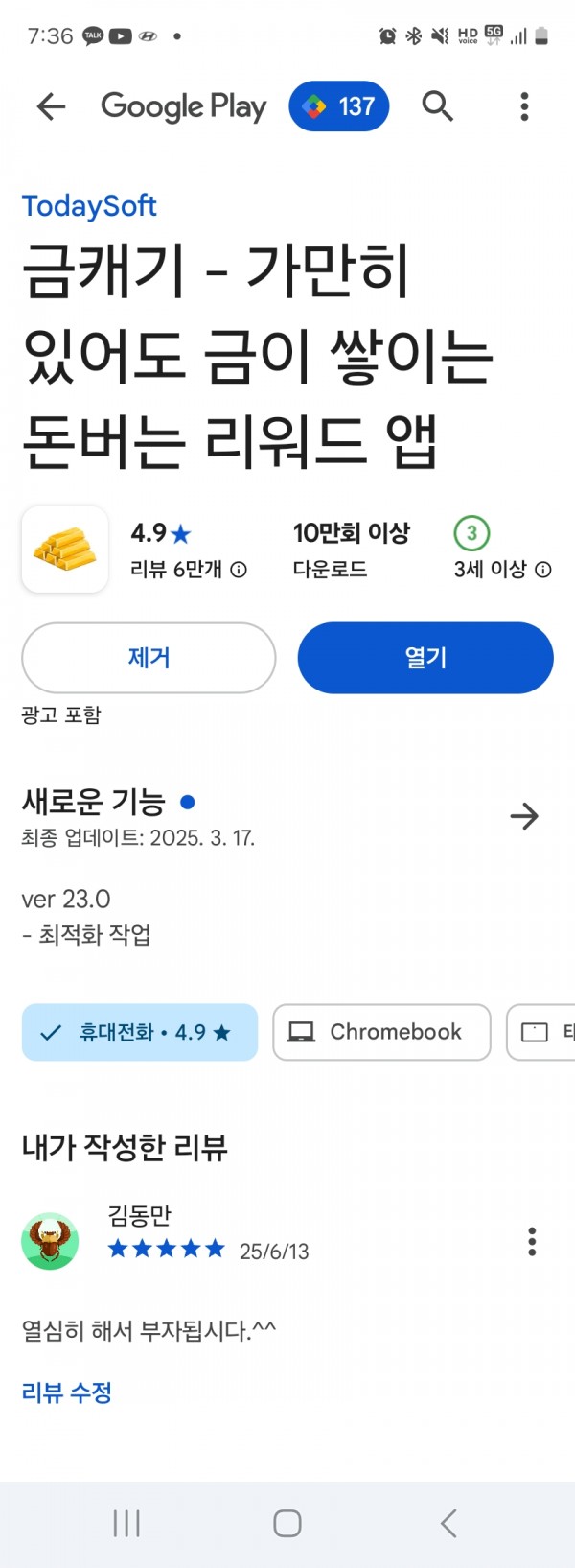Tap the 열기 open button
The width and height of the screenshot is (575, 1568).
[x=425, y=658]
